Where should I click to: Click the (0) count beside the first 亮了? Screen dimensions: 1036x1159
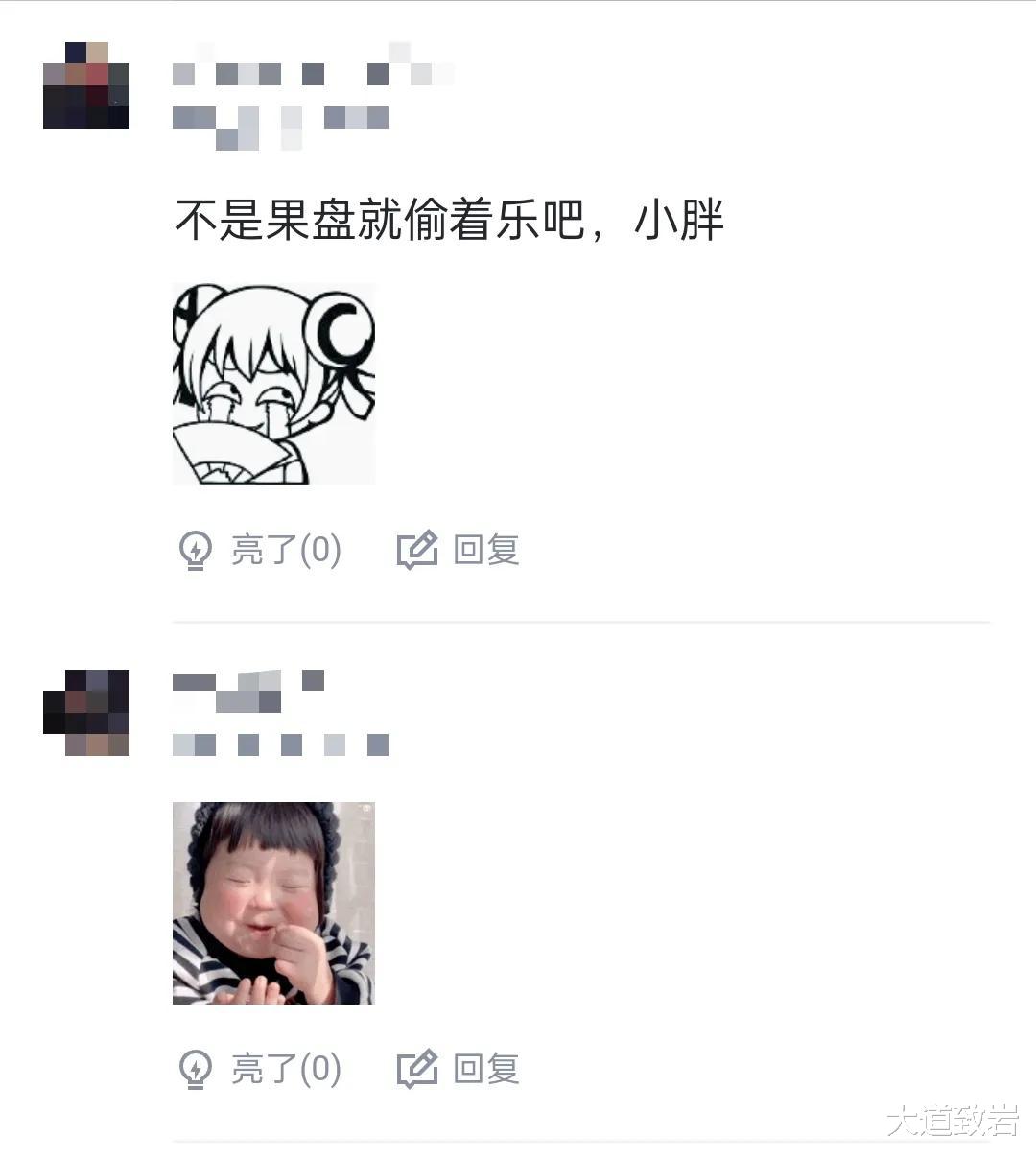321,551
